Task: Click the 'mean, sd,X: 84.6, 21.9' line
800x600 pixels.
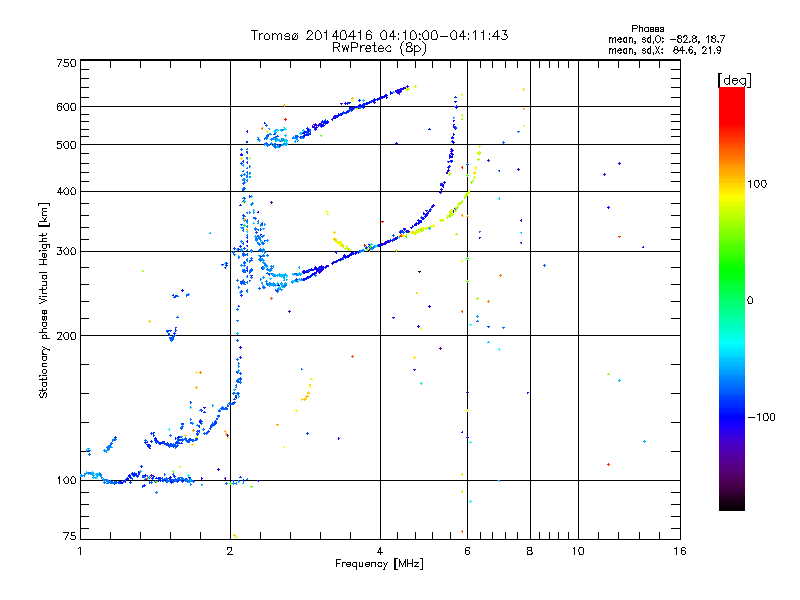Action: point(664,50)
